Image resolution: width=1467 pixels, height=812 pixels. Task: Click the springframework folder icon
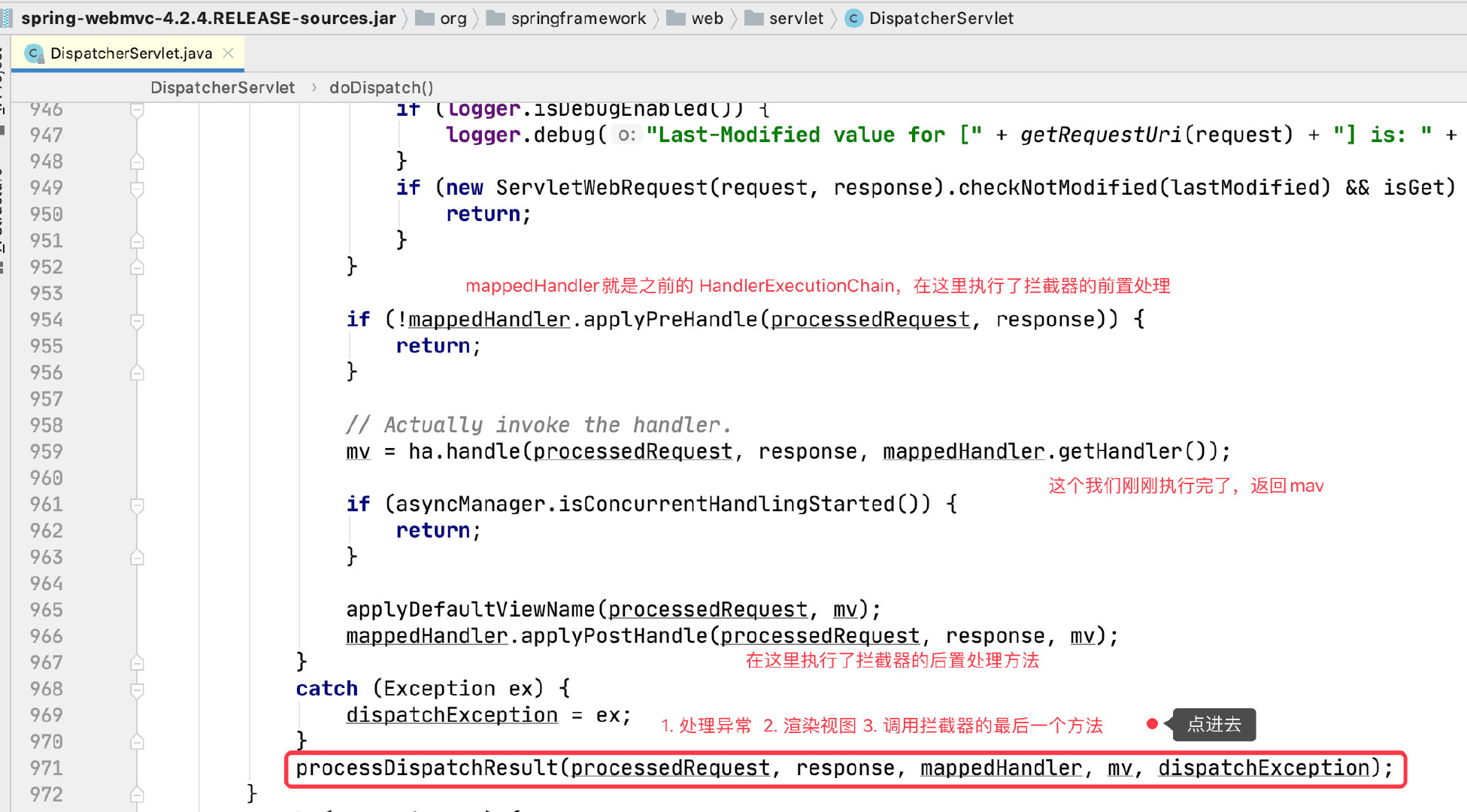496,18
